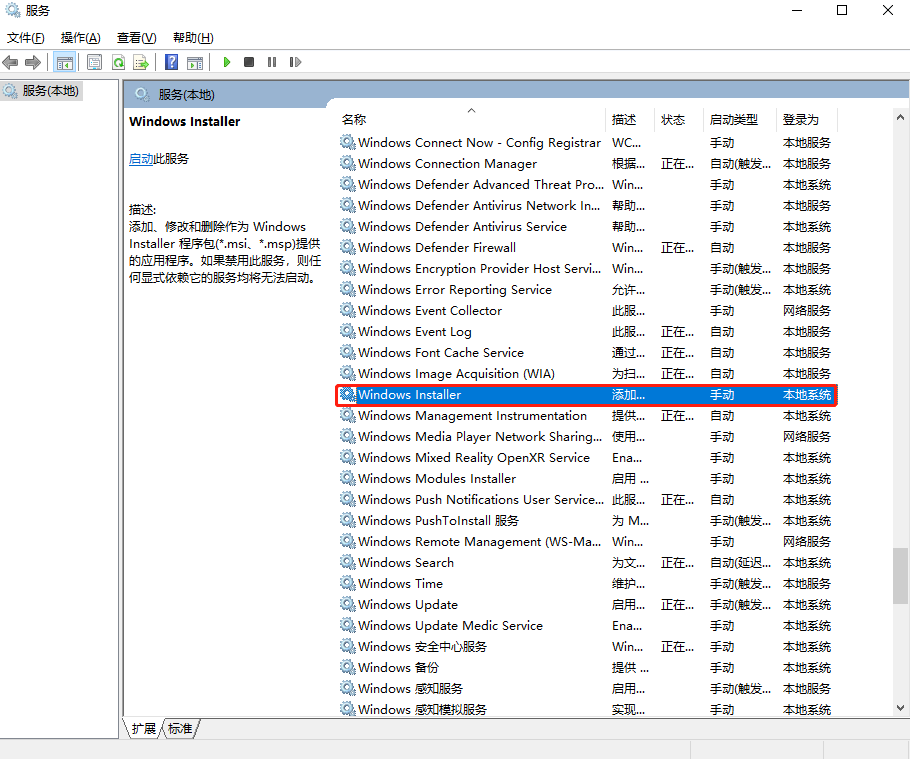The width and height of the screenshot is (910, 759).
Task: Click the Stop Service toolbar icon
Action: 250,62
